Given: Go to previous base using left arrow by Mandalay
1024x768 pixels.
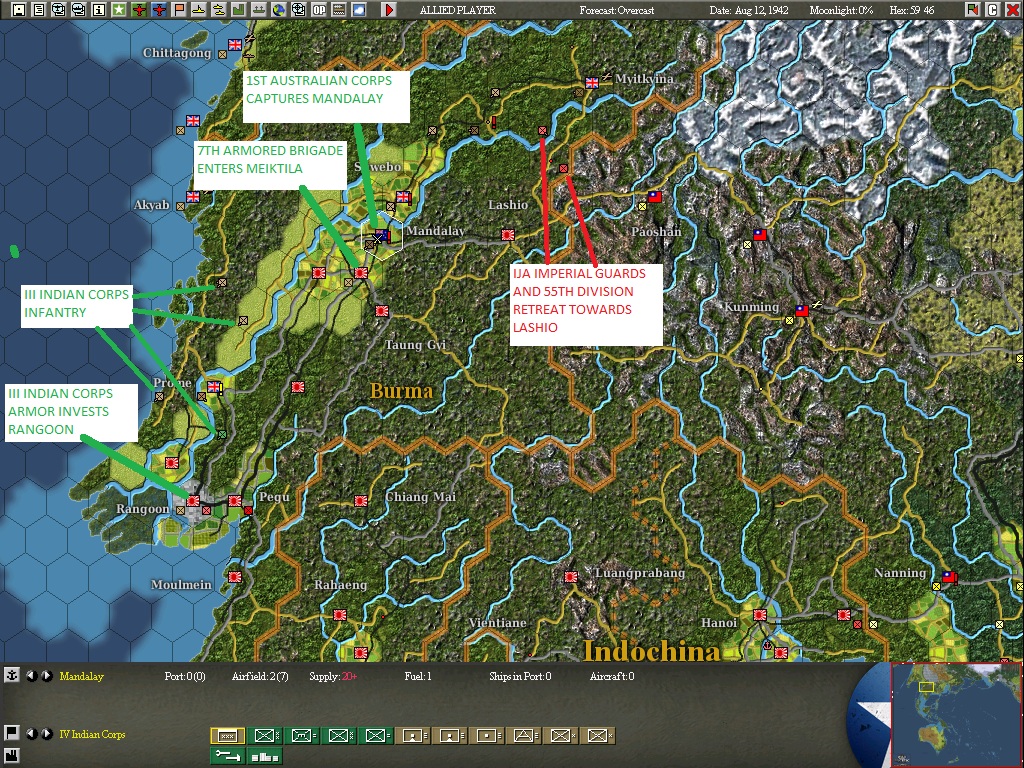Looking at the screenshot, I should pyautogui.click(x=31, y=676).
